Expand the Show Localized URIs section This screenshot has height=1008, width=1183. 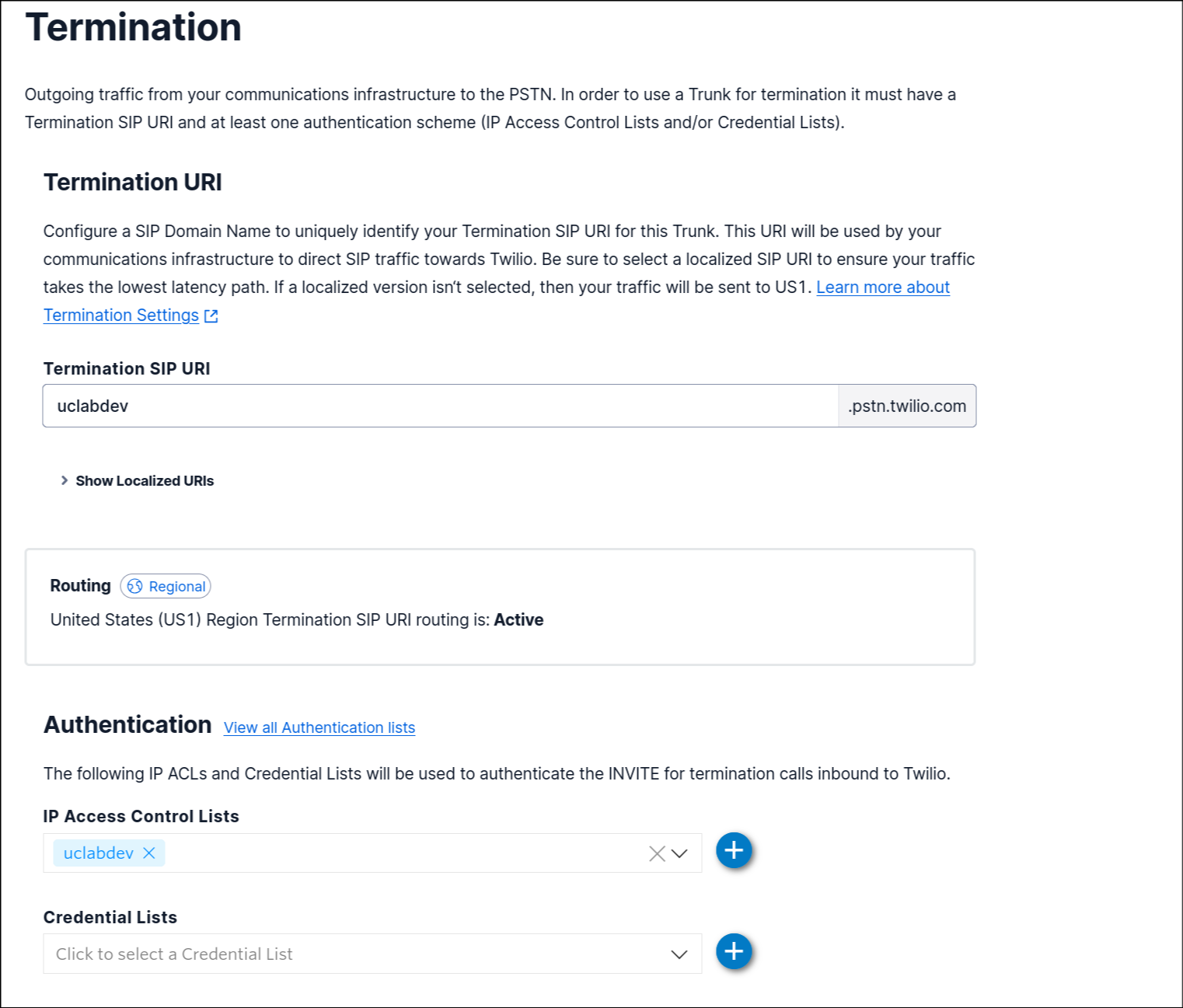pos(145,480)
